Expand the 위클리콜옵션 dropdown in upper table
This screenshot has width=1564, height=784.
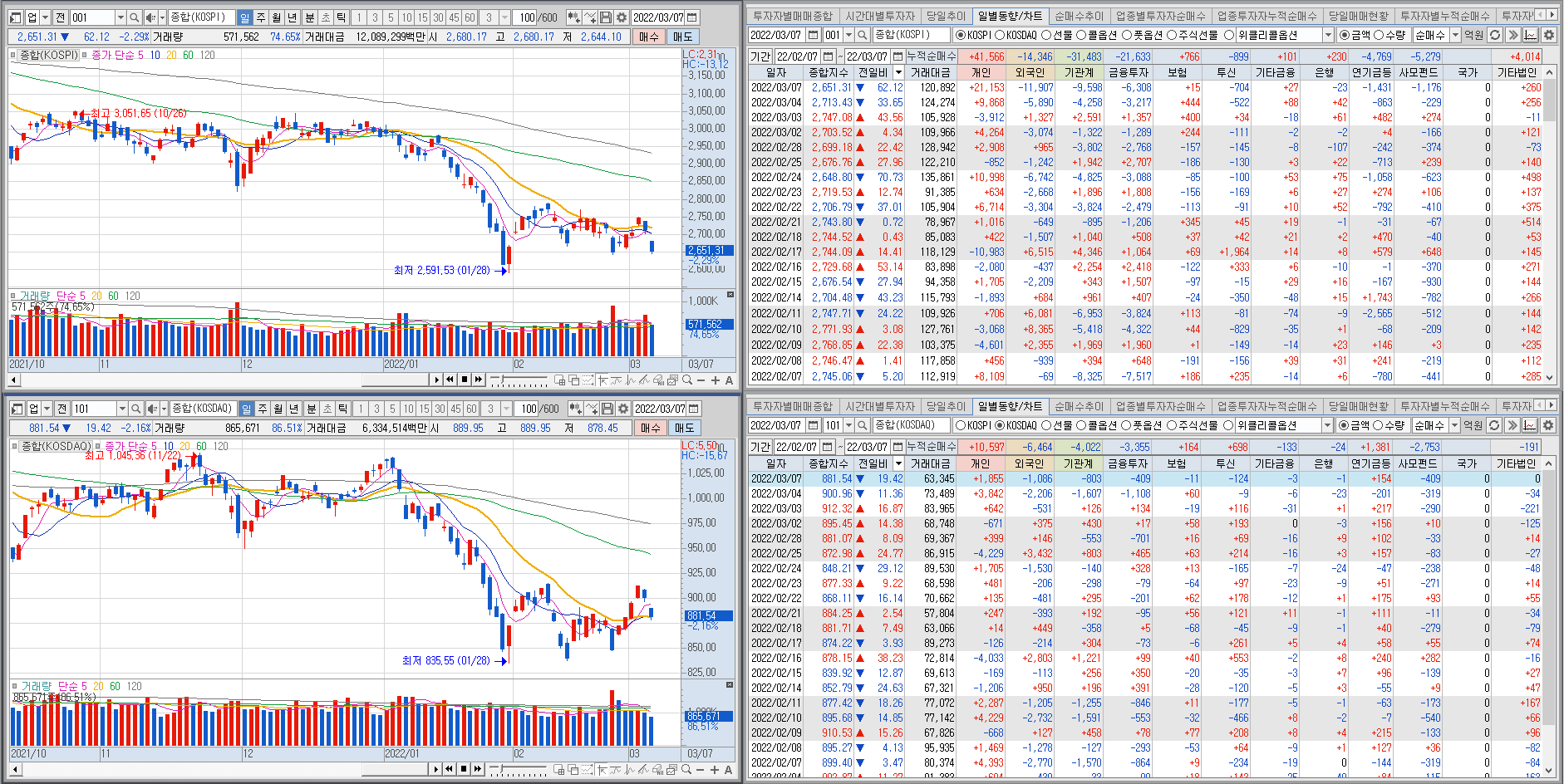[x=1328, y=35]
